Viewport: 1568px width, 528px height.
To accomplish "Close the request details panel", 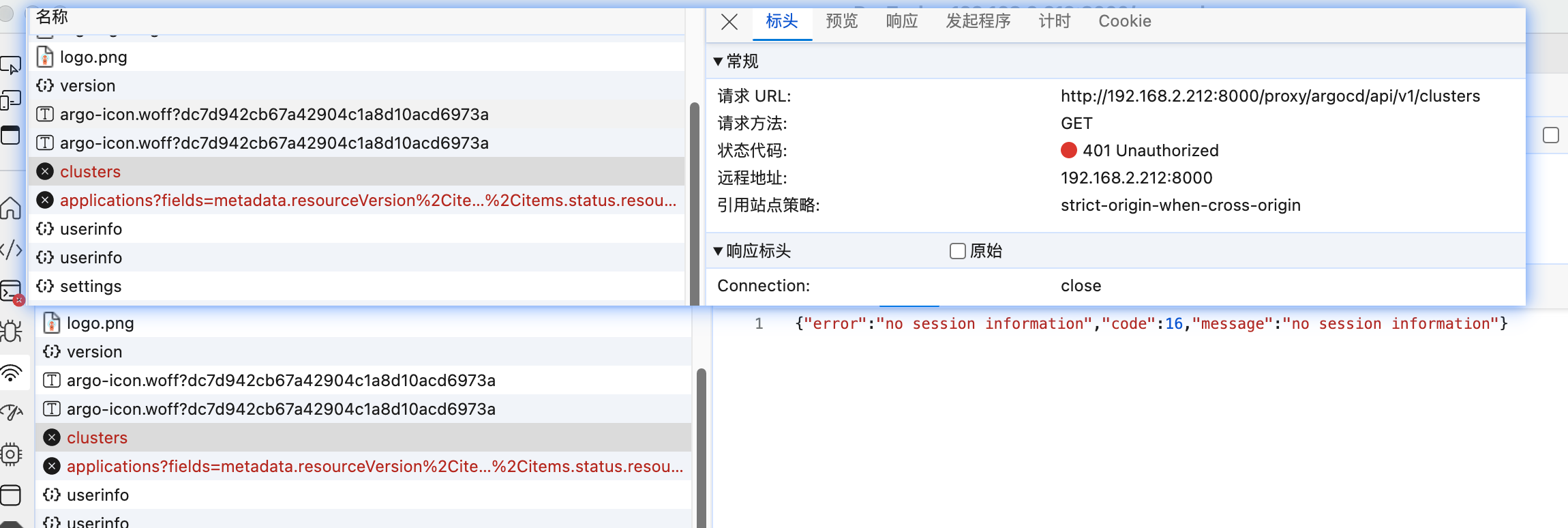I will [x=729, y=22].
